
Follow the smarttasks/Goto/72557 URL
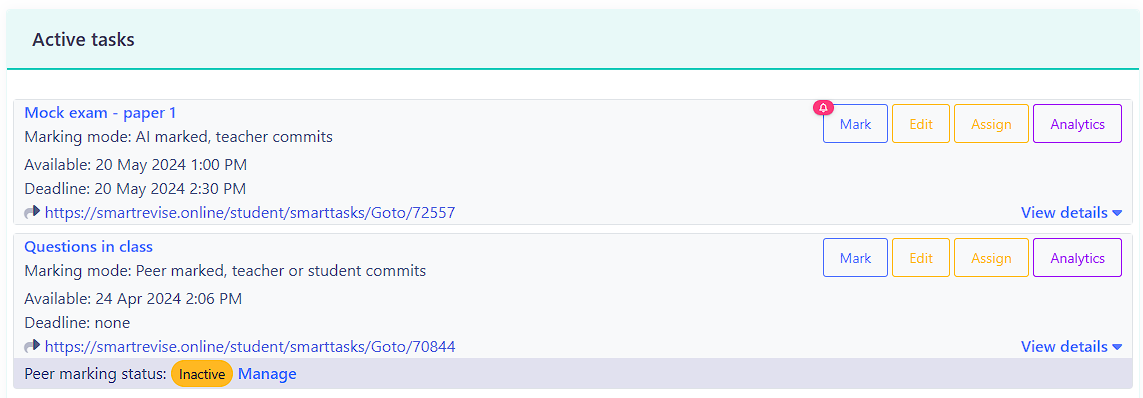tap(250, 213)
